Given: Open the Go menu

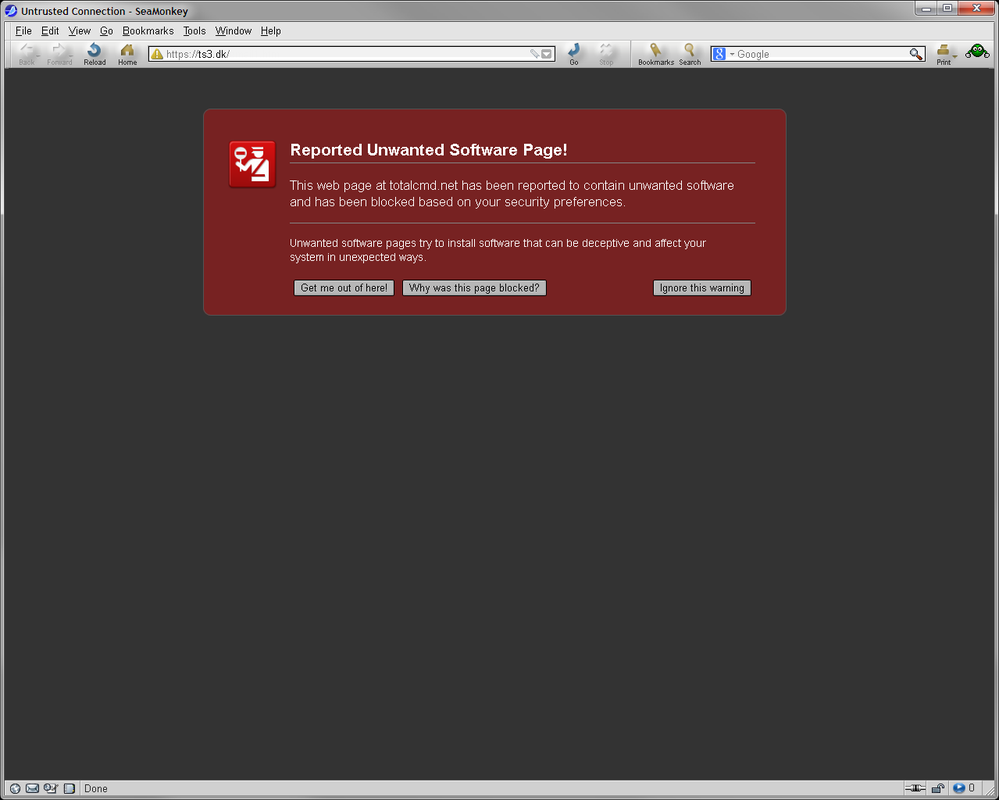Looking at the screenshot, I should (106, 31).
